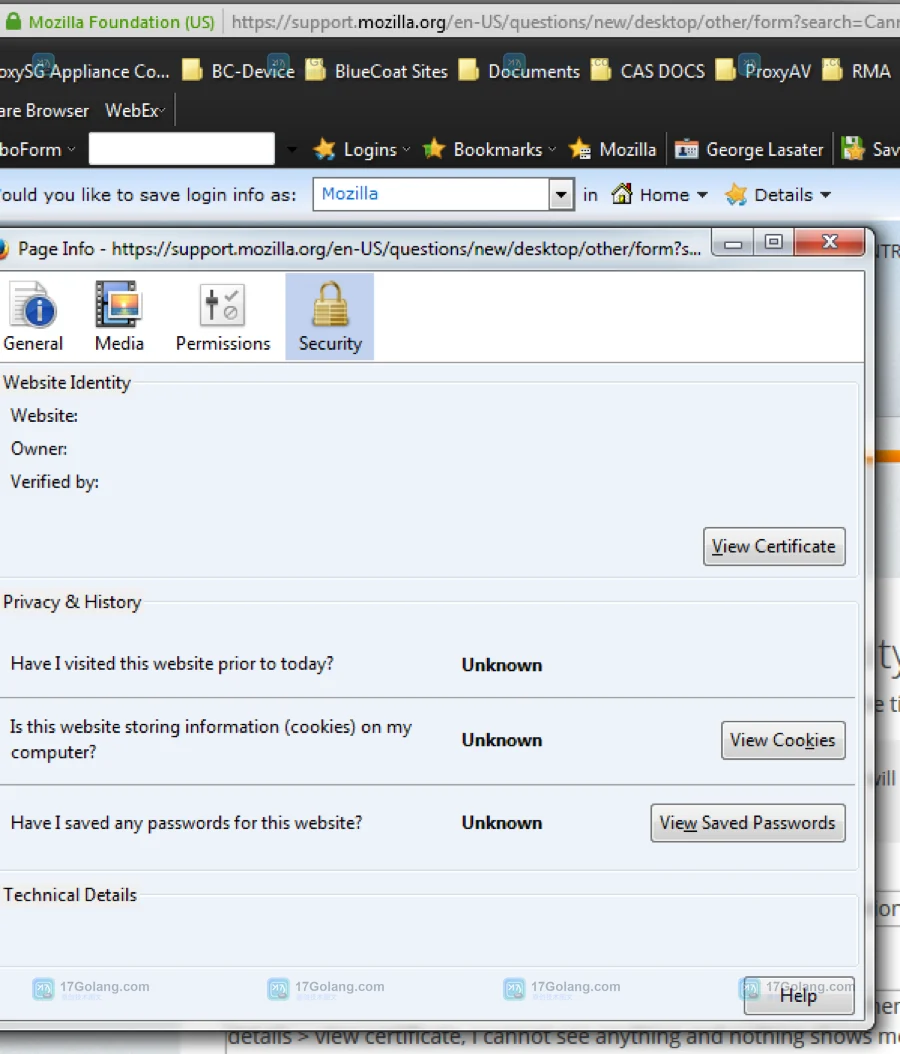
Task: Open the General tab in Page Info
Action: point(34,316)
